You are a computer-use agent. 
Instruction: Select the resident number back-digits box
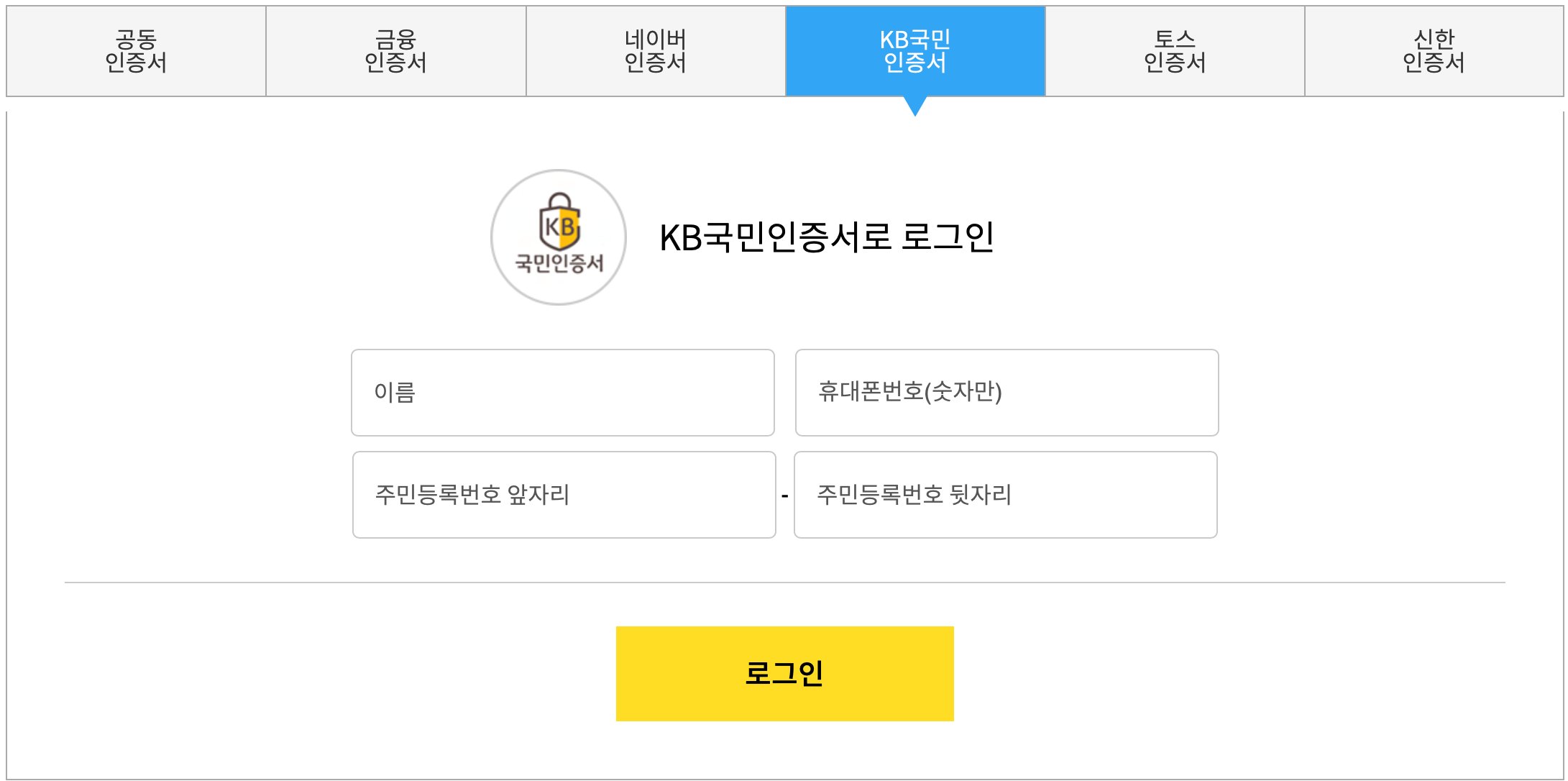click(1005, 494)
